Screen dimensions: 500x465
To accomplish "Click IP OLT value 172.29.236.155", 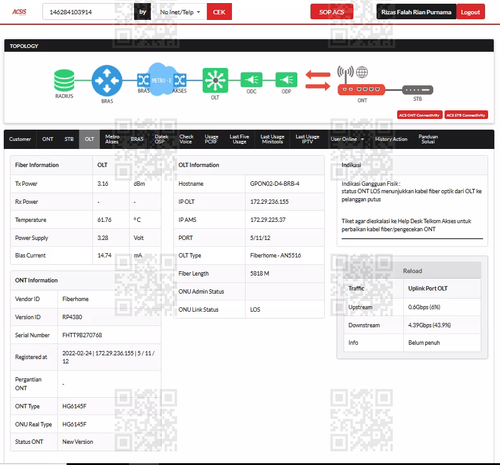I will tap(269, 202).
